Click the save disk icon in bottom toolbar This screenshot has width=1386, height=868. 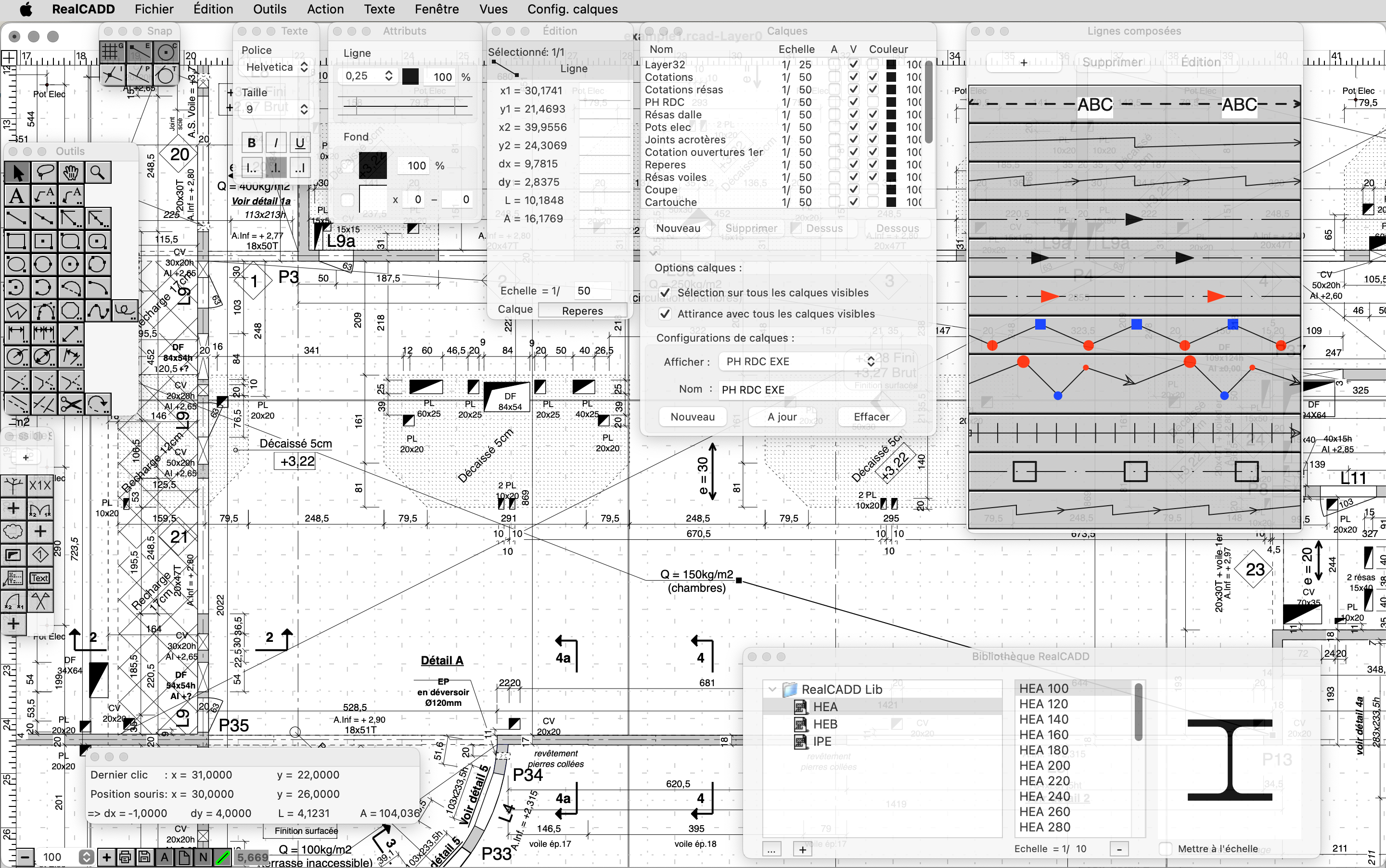pyautogui.click(x=145, y=857)
